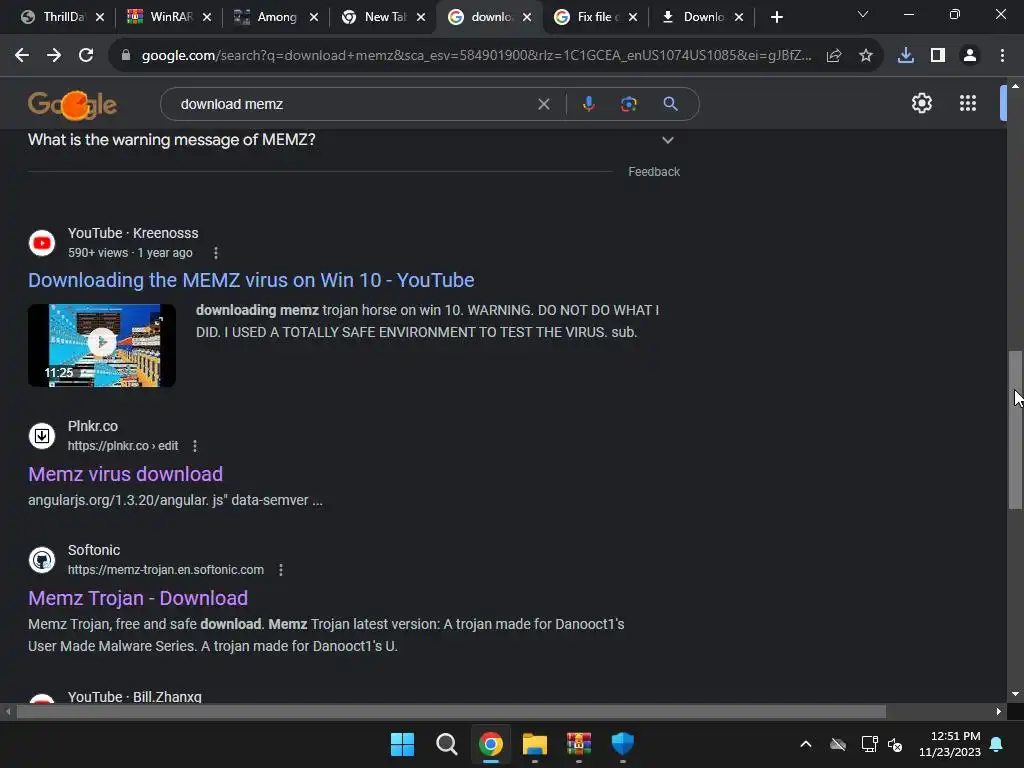Start a voice search with microphone
1024x768 pixels.
point(588,104)
